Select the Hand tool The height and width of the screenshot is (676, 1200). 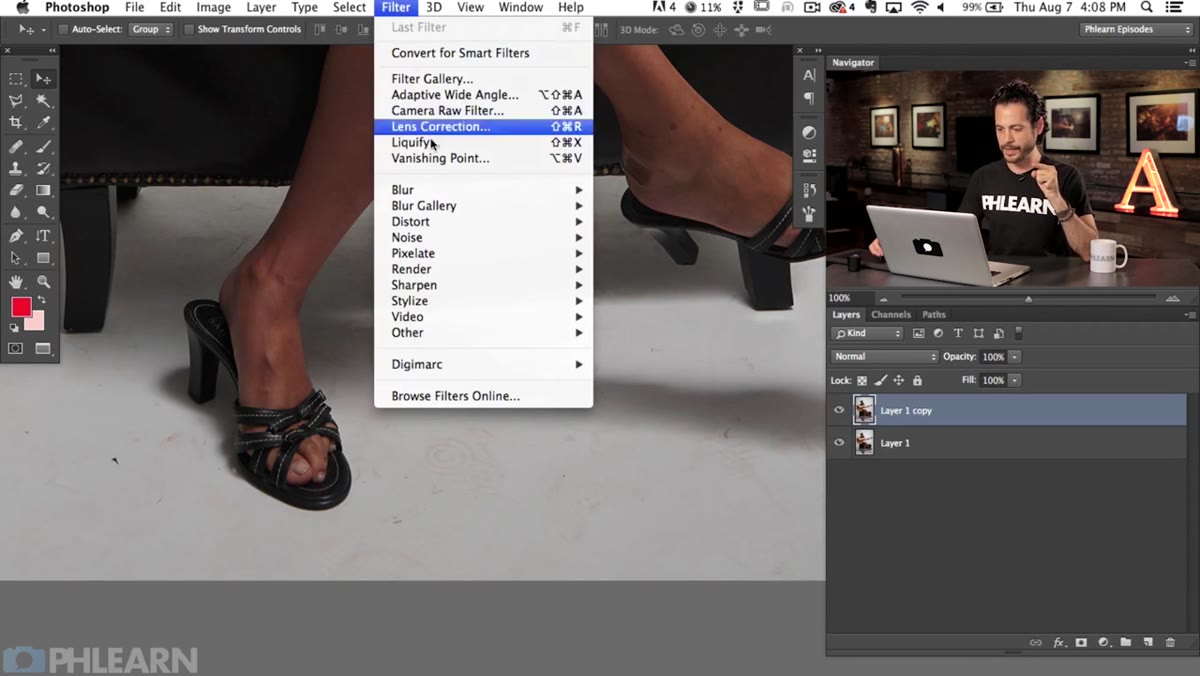pos(16,282)
